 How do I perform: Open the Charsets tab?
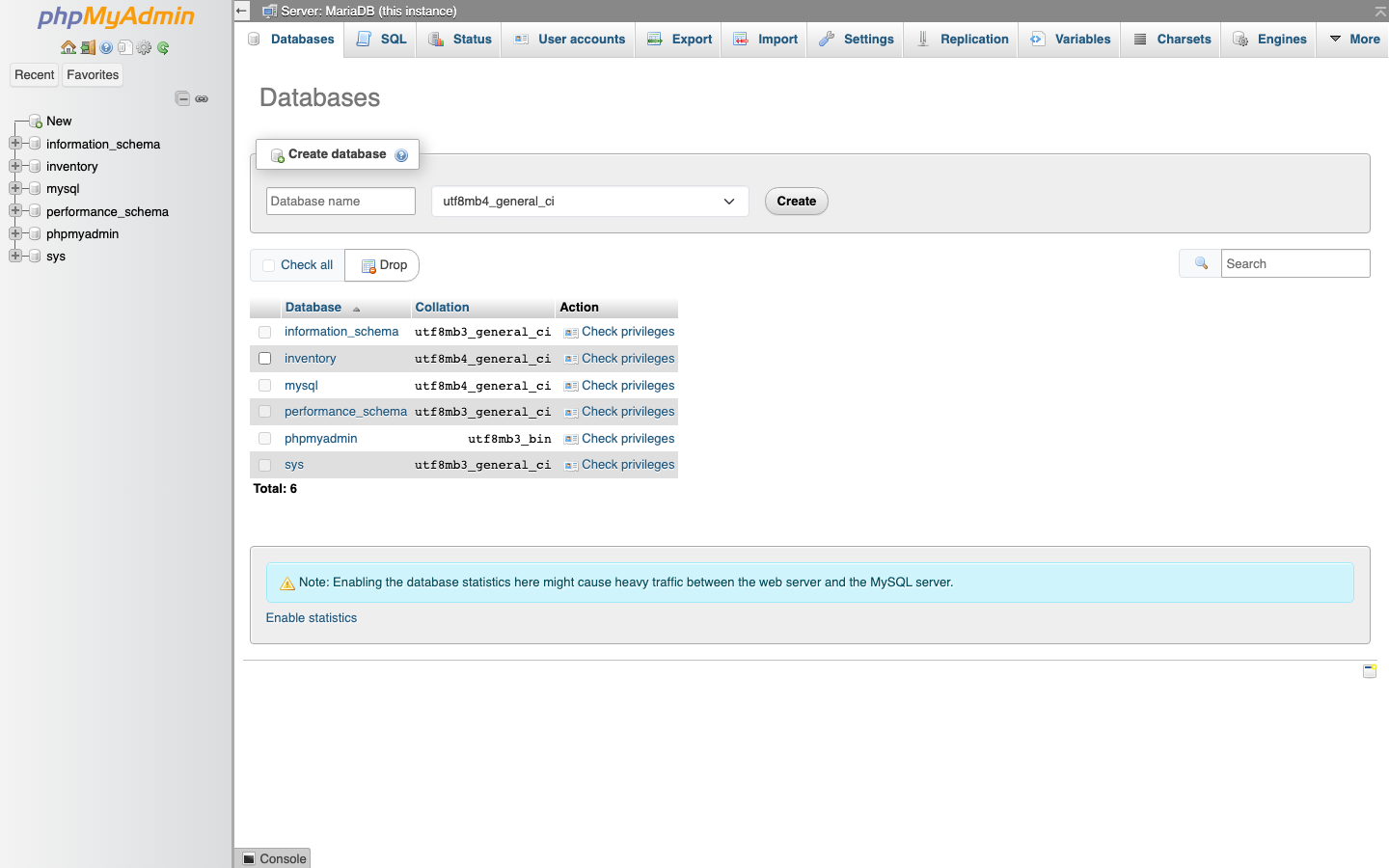click(x=1171, y=40)
